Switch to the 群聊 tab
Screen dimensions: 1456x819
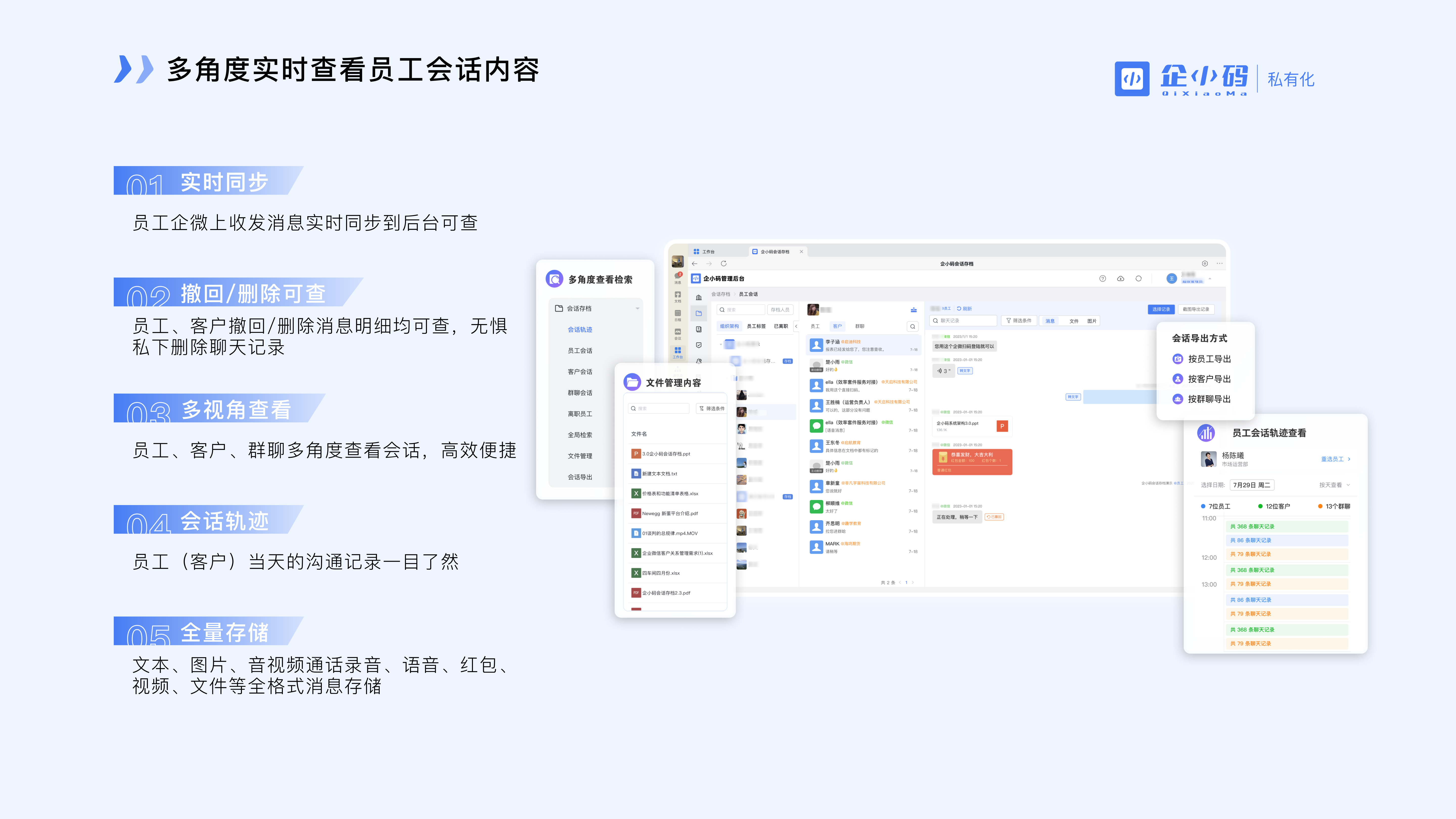[x=859, y=326]
